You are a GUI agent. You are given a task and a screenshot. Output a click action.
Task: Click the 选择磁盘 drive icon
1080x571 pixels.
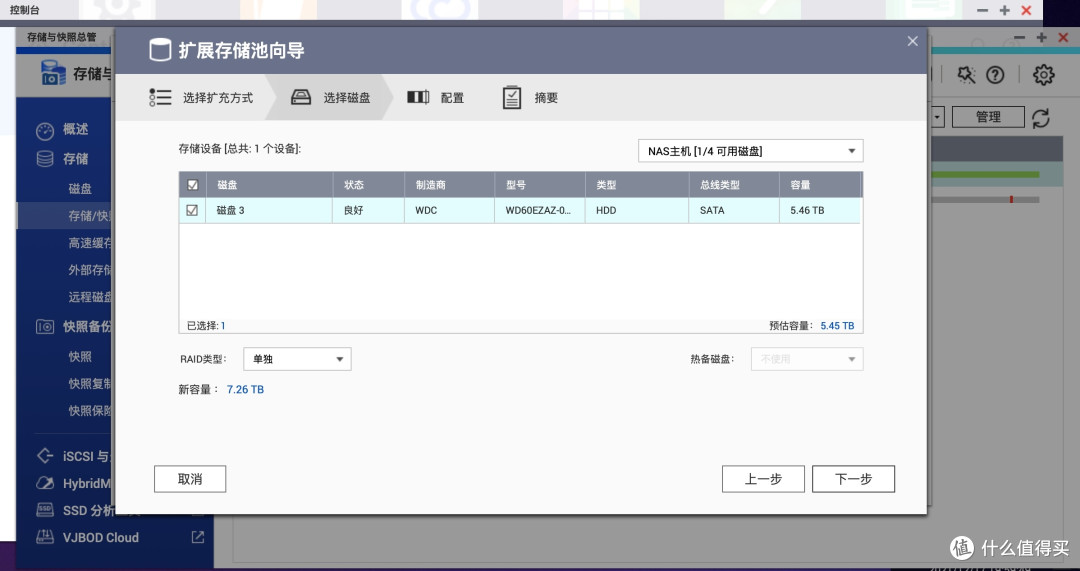point(301,97)
